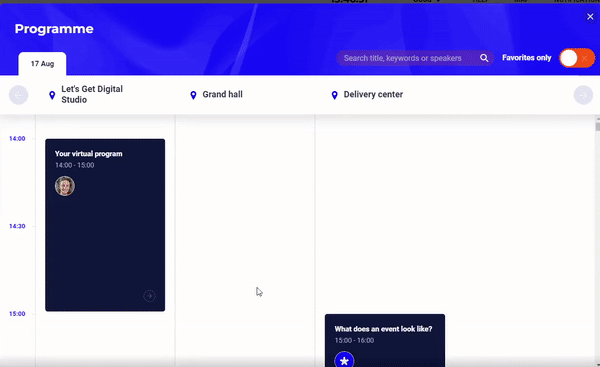600x367 pixels.
Task: Toggle the Favorites only switch
Action: click(x=577, y=58)
